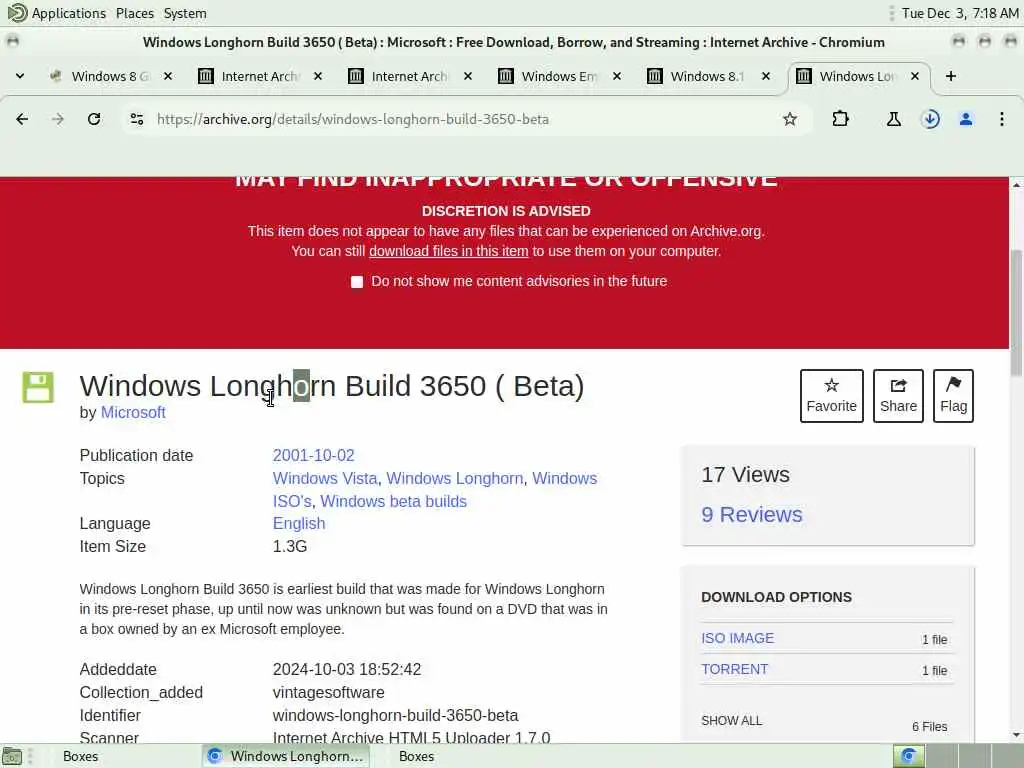The width and height of the screenshot is (1024, 768).
Task: Open Chrome Labs flask icon
Action: coord(893,119)
